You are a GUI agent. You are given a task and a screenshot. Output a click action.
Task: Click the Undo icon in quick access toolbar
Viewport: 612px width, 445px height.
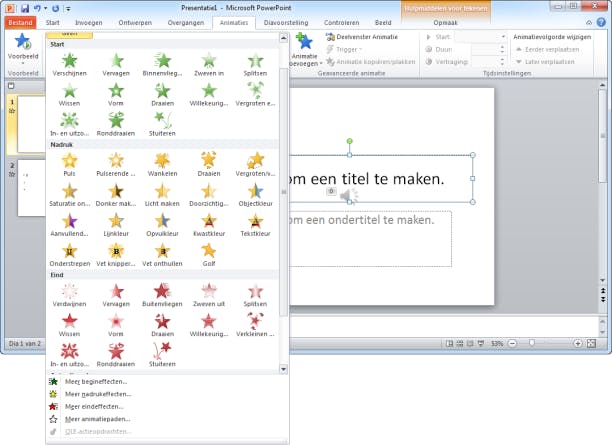pyautogui.click(x=37, y=8)
